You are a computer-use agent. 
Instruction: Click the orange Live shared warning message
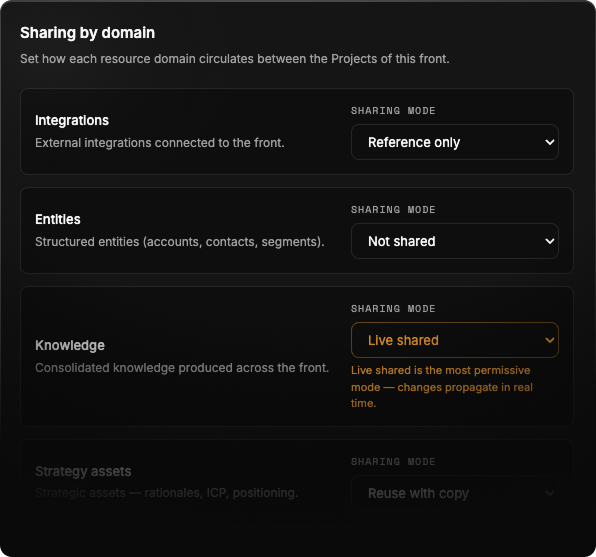[442, 387]
